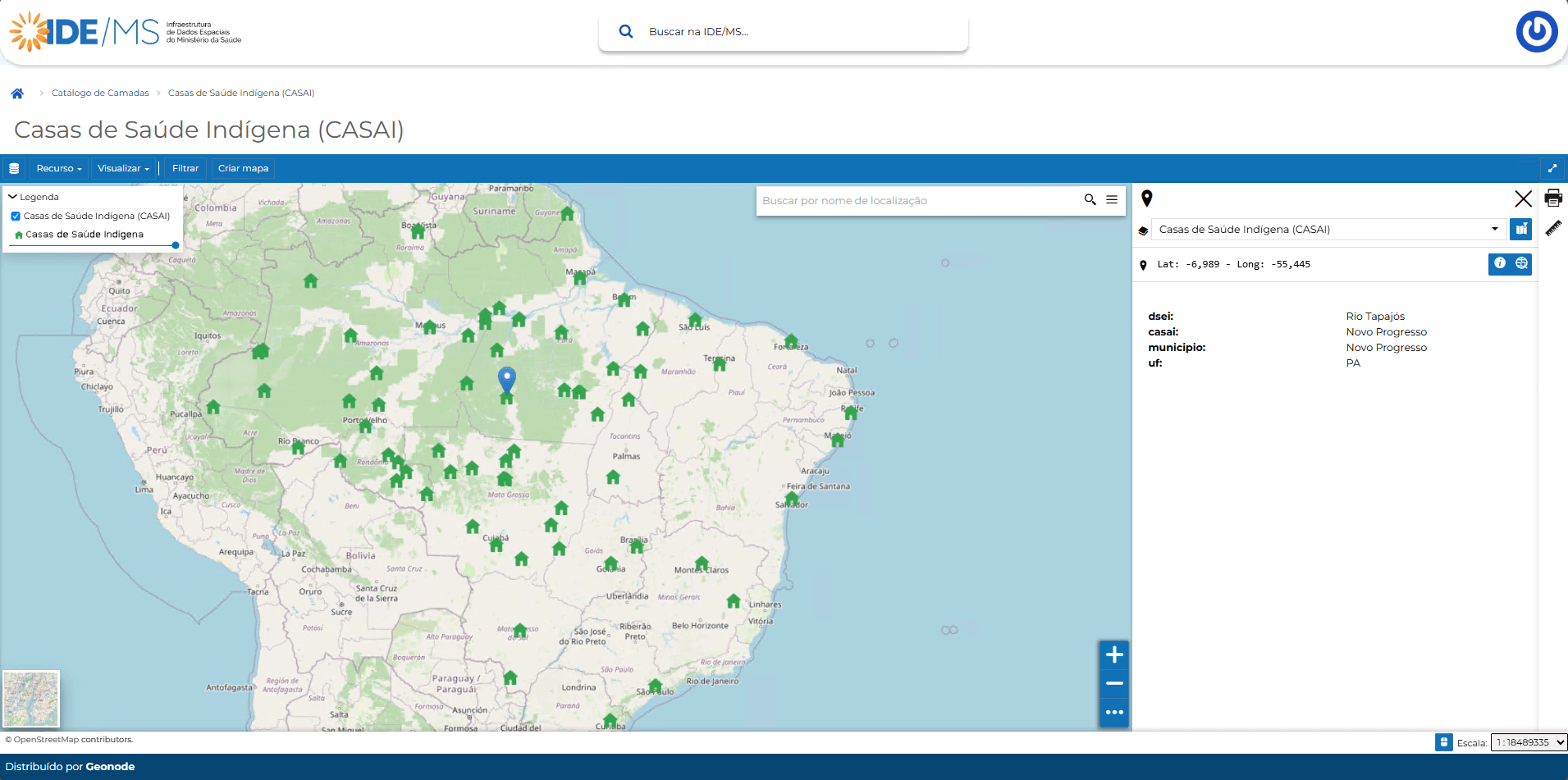The width and height of the screenshot is (1568, 780).
Task: Click the home breadcrumb icon
Action: [17, 94]
